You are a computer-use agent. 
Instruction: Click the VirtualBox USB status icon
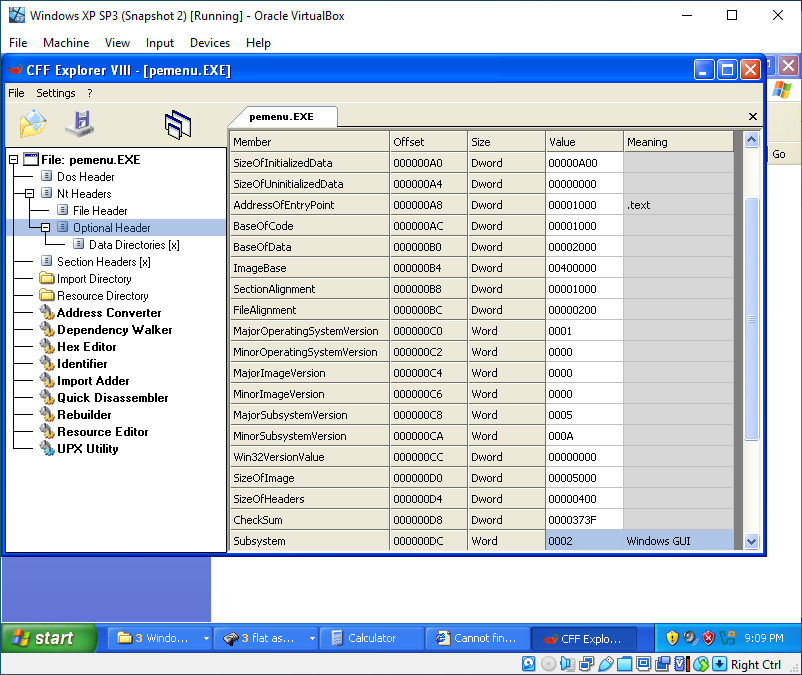click(x=606, y=664)
